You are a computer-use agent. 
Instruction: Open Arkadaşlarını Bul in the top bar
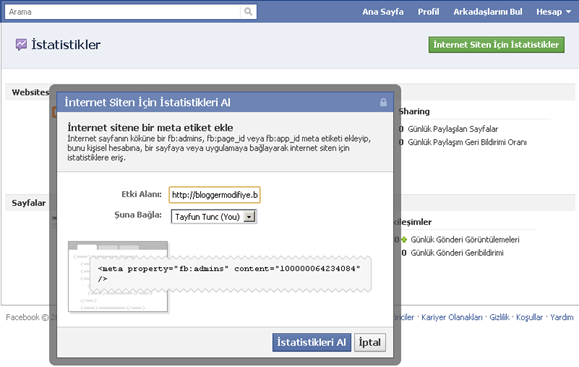(x=488, y=12)
